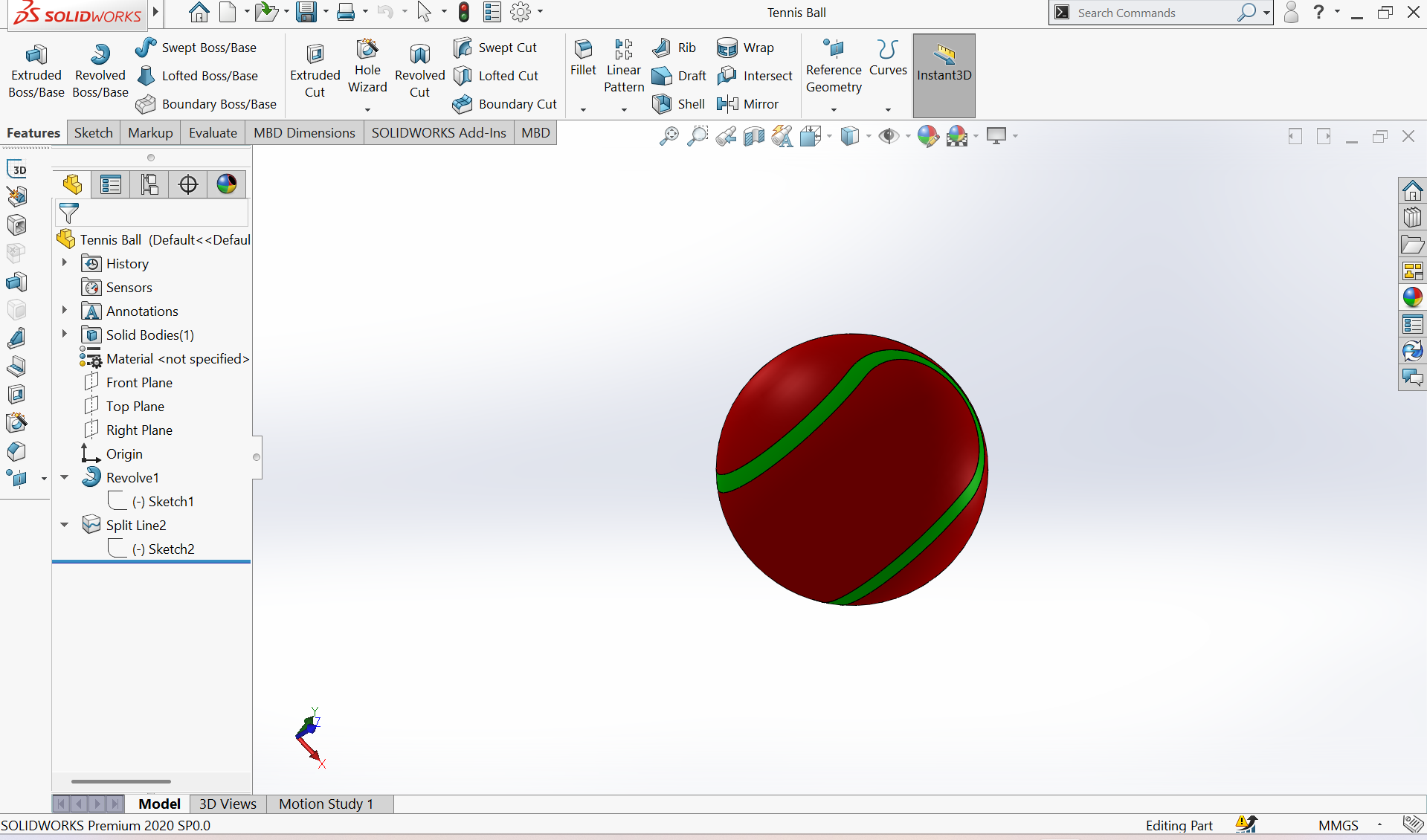The height and width of the screenshot is (840, 1427).
Task: Open the DisplayManager appearance ball icon
Action: [x=227, y=184]
